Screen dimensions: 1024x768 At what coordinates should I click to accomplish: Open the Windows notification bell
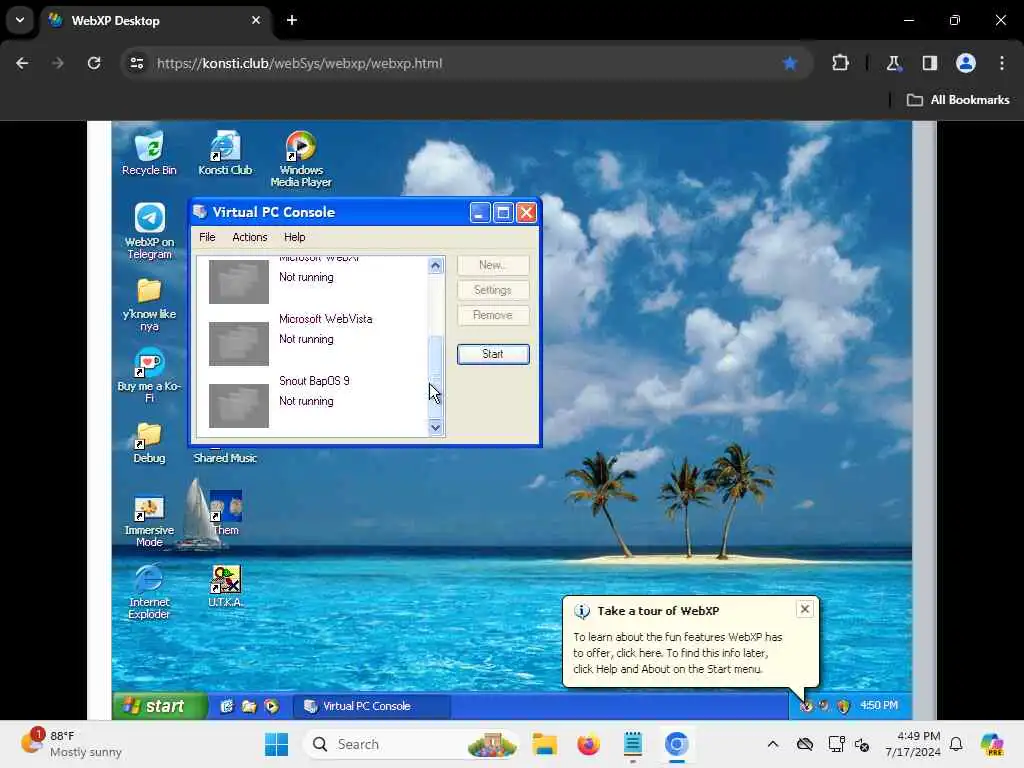click(x=956, y=744)
